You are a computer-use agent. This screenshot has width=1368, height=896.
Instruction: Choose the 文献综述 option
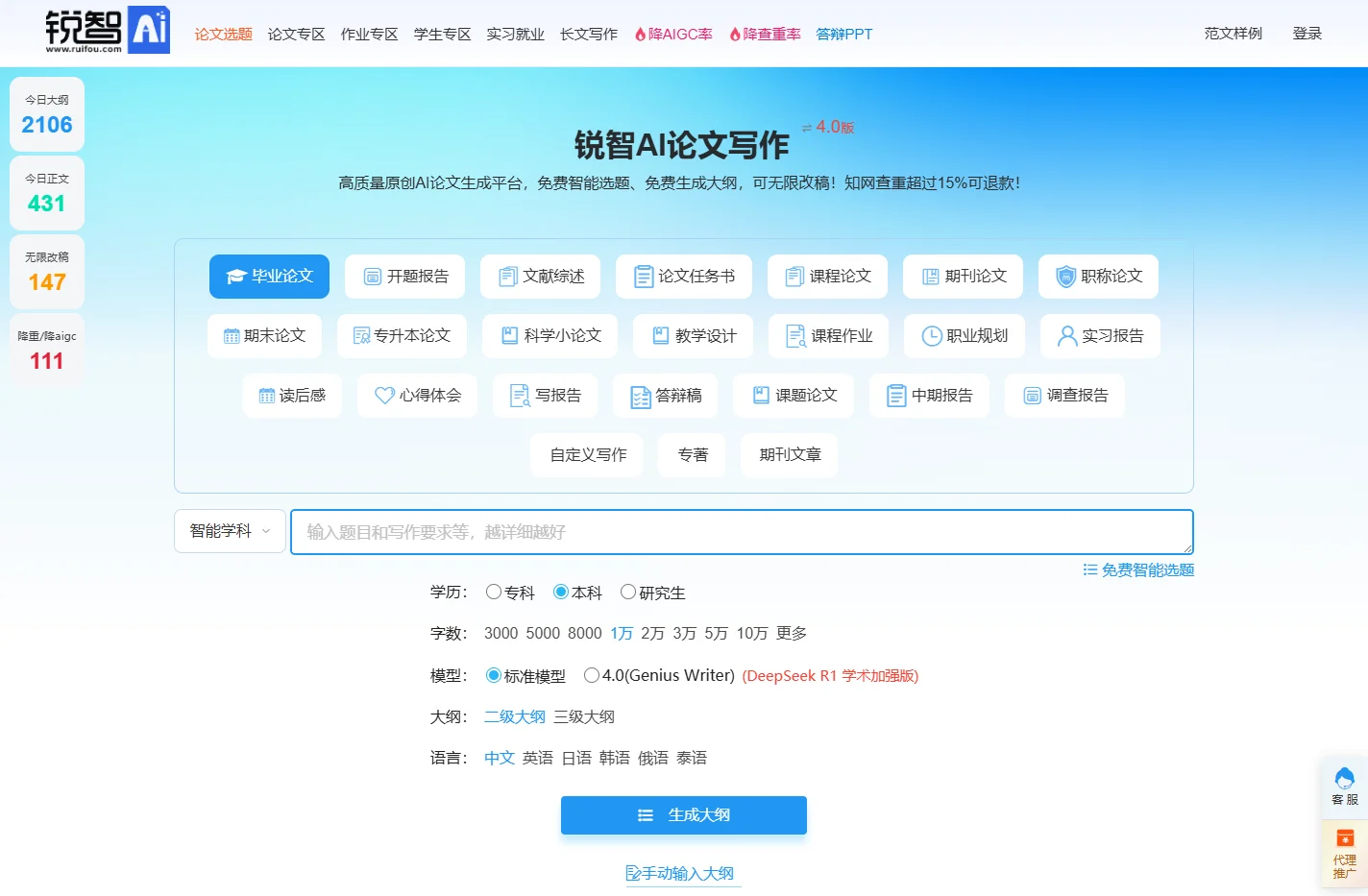point(540,277)
